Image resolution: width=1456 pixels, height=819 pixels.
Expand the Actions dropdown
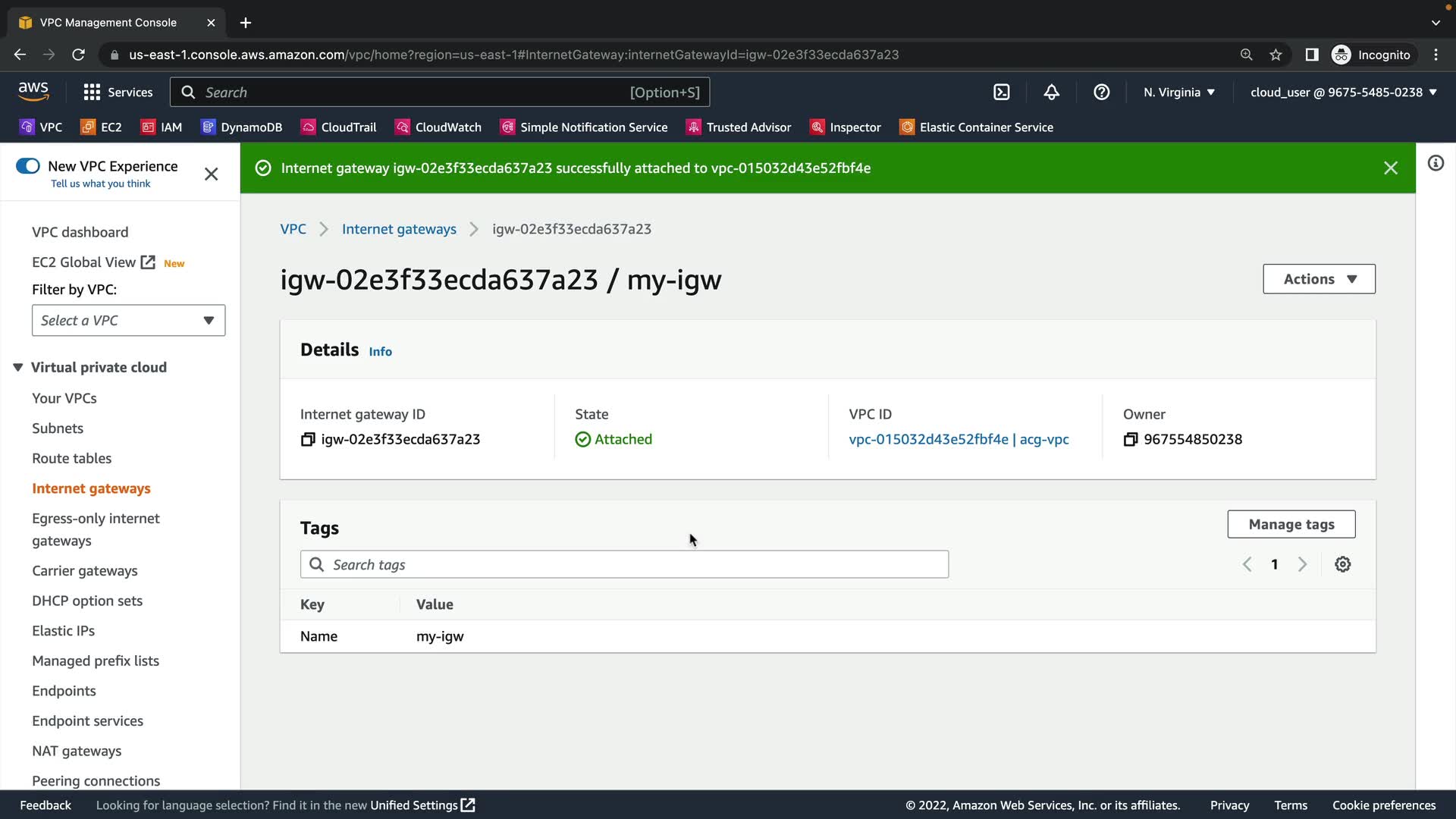(x=1319, y=279)
